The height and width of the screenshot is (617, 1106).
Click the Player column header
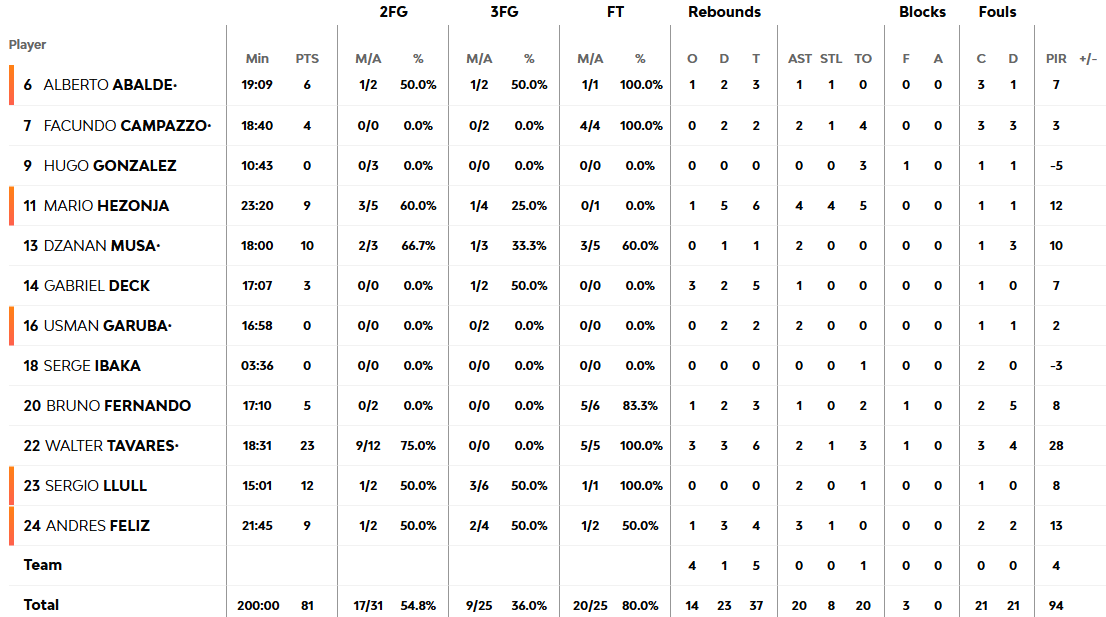coord(28,45)
